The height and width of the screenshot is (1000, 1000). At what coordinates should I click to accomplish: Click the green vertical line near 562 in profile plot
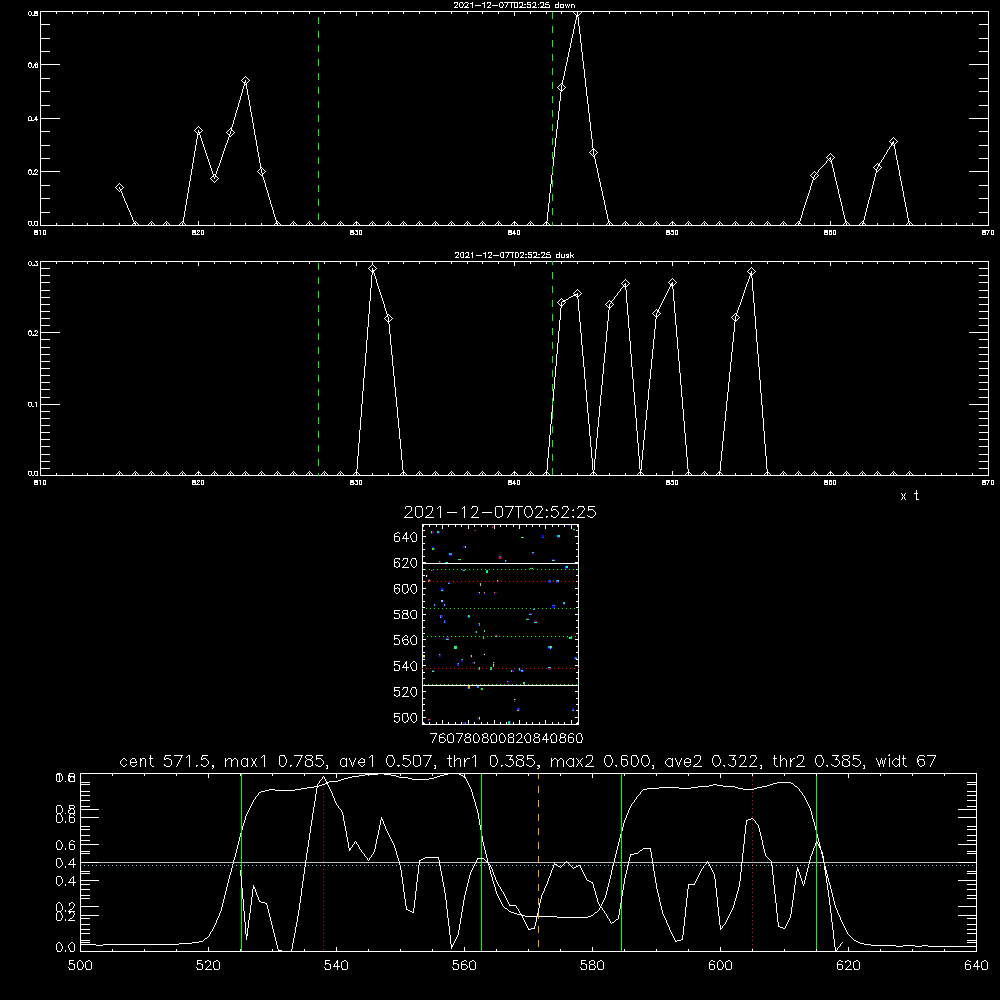pyautogui.click(x=481, y=861)
